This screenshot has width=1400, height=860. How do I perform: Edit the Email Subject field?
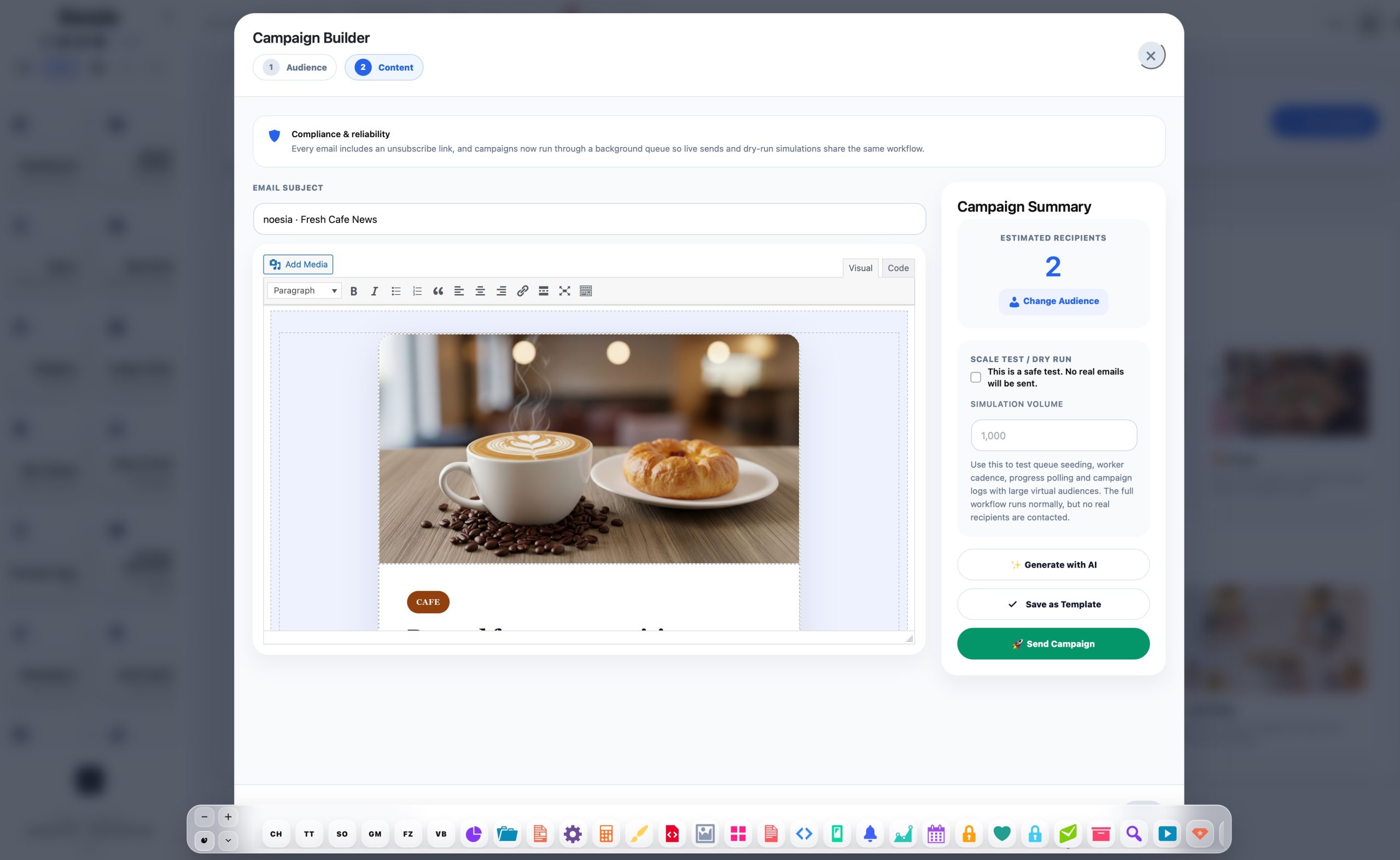pyautogui.click(x=590, y=219)
